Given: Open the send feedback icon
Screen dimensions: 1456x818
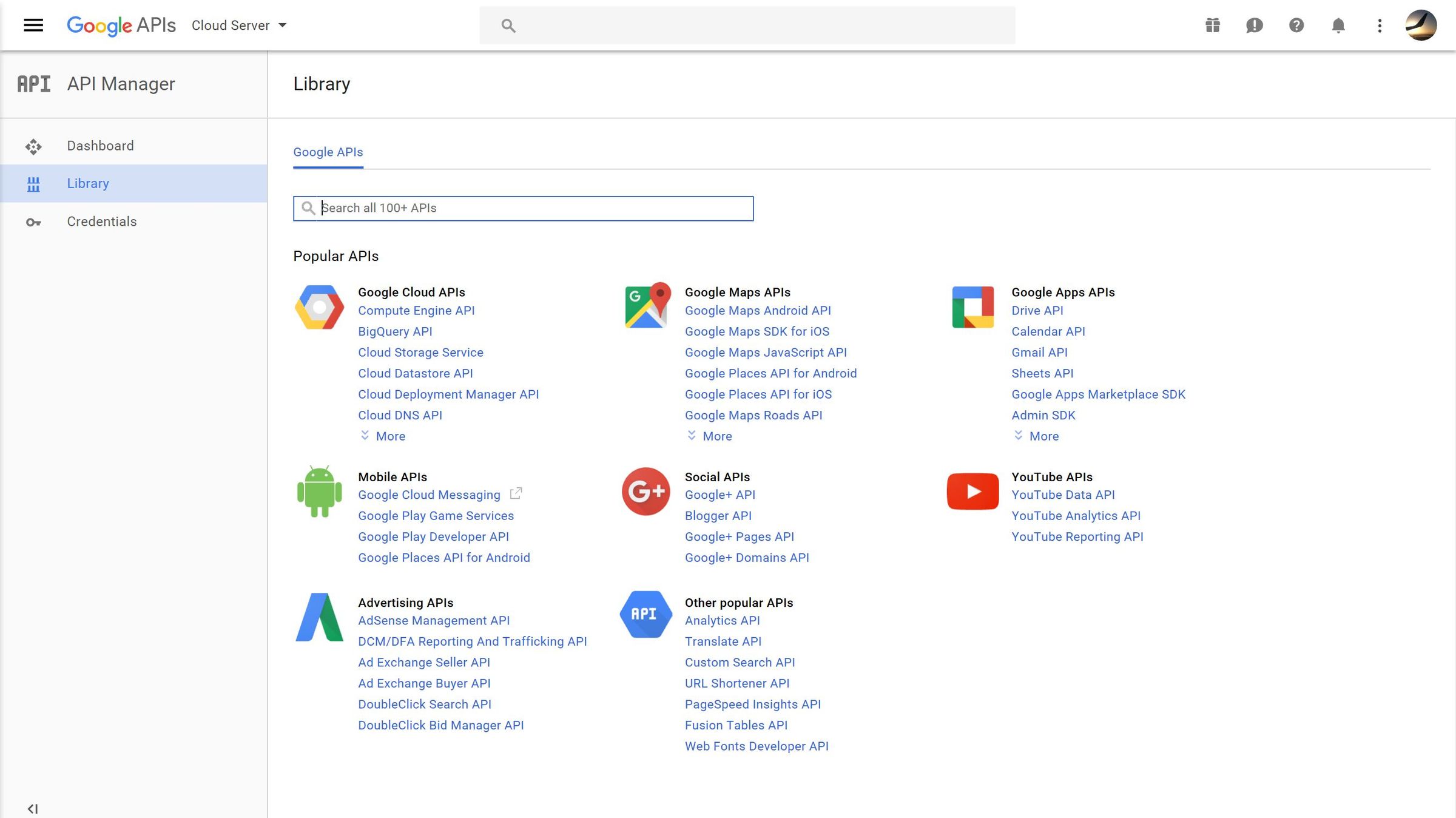Looking at the screenshot, I should 1254,25.
